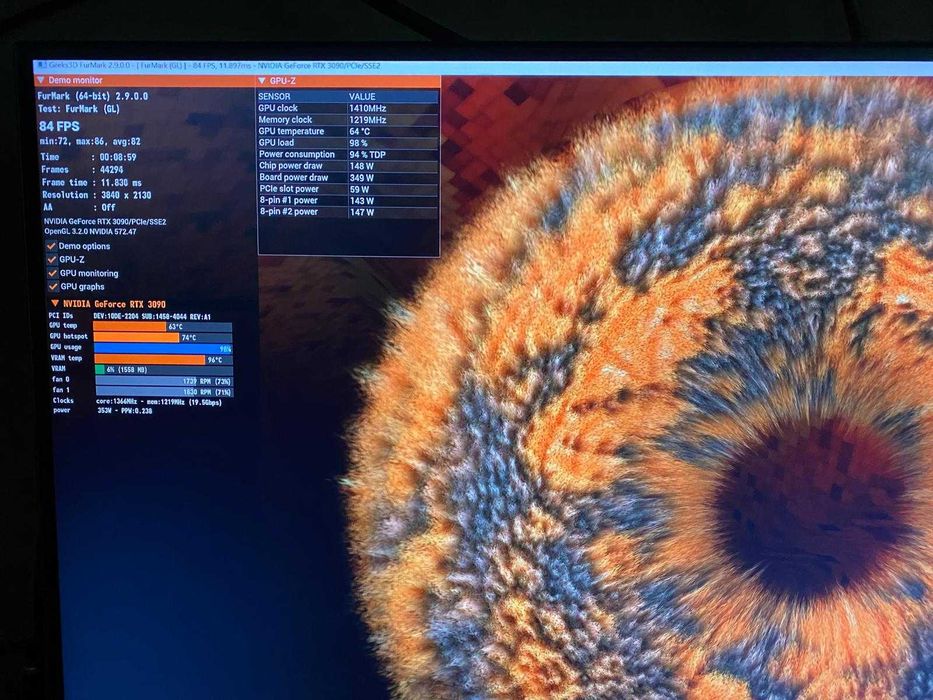This screenshot has width=933, height=700.
Task: Select the Board power draw row
Action: [x=348, y=177]
